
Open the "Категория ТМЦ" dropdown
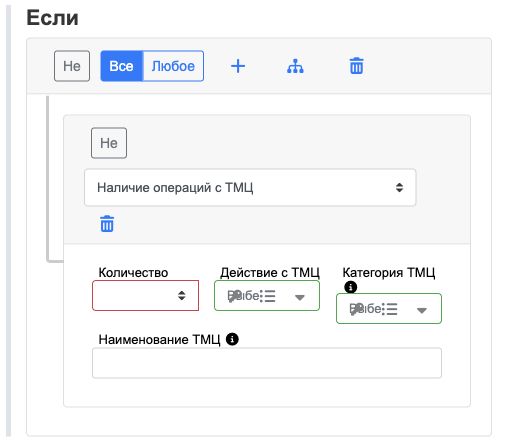(x=389, y=309)
